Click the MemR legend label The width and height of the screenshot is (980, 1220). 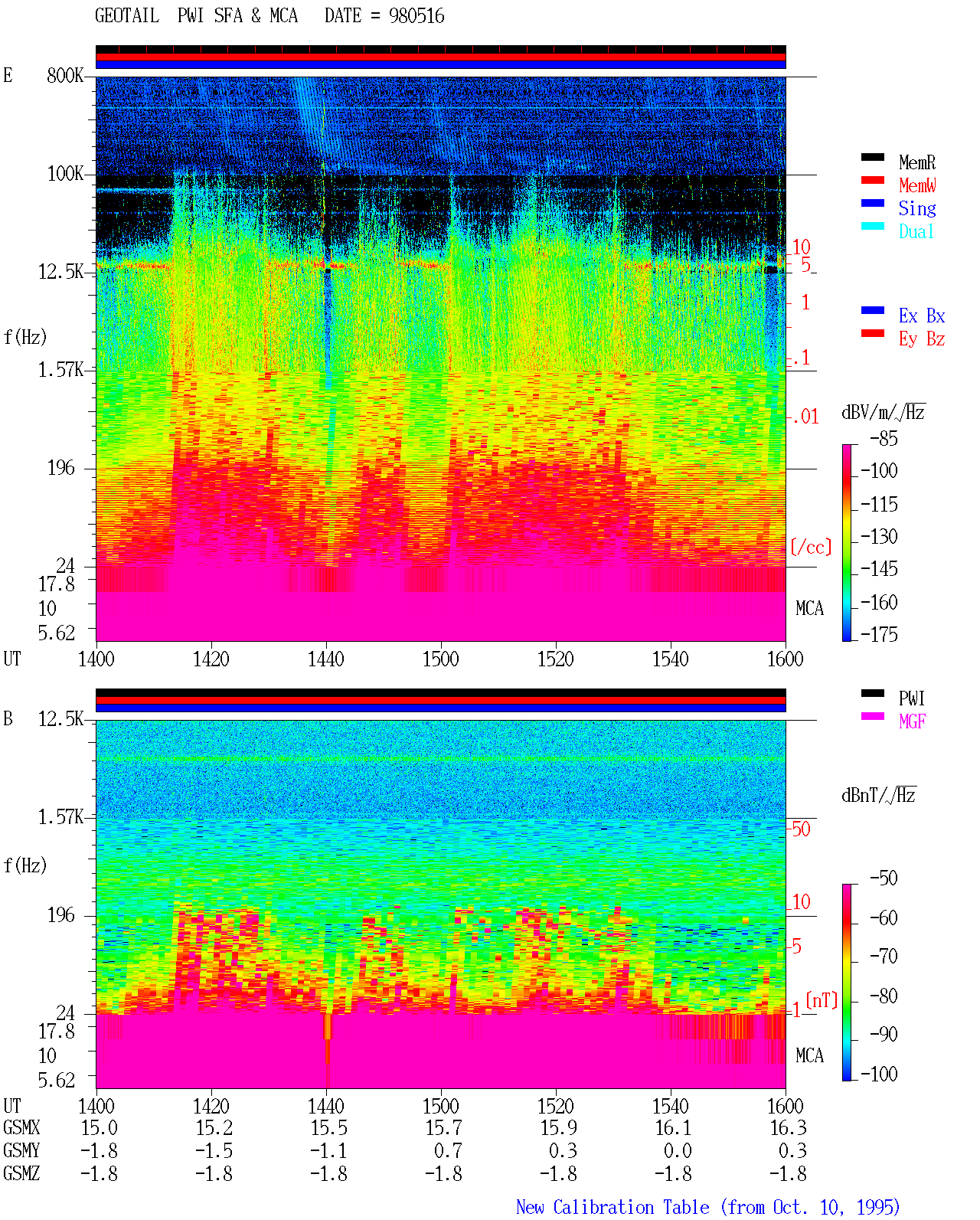pyautogui.click(x=917, y=162)
